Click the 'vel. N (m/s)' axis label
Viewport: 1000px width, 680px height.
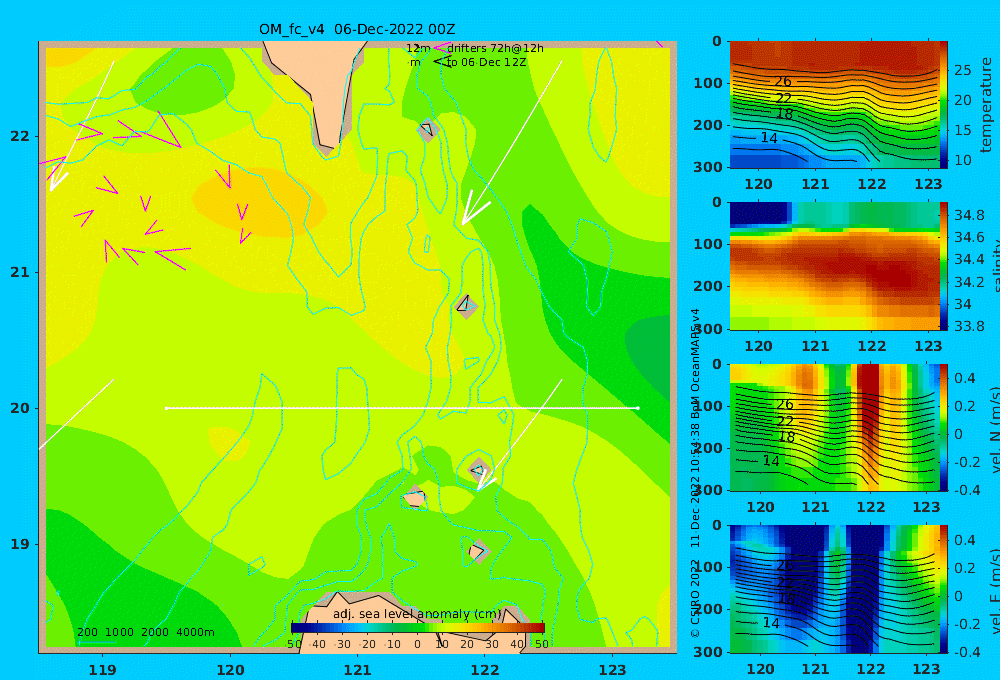[x=994, y=429]
